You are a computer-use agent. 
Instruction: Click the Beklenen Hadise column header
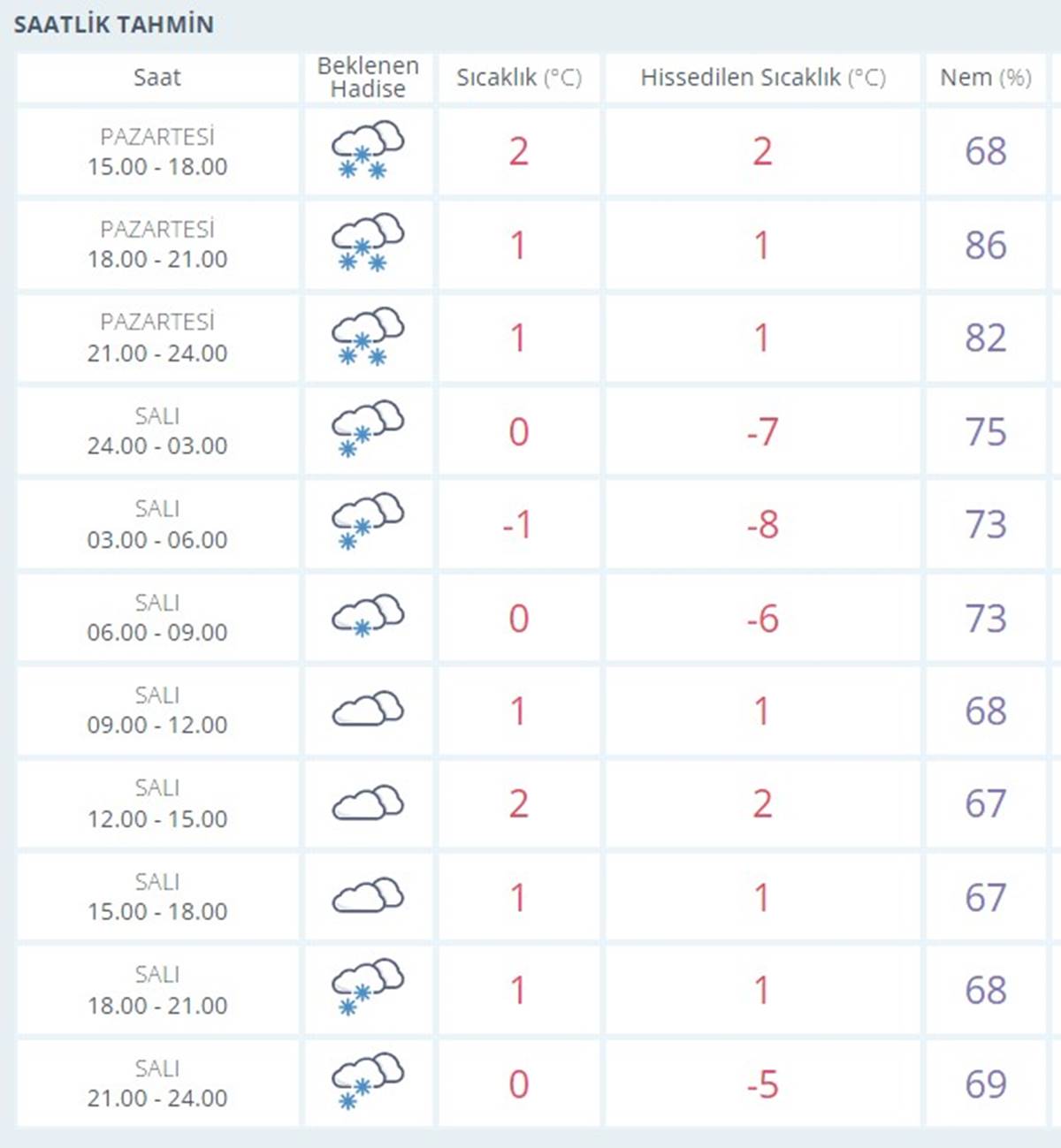coord(368,78)
